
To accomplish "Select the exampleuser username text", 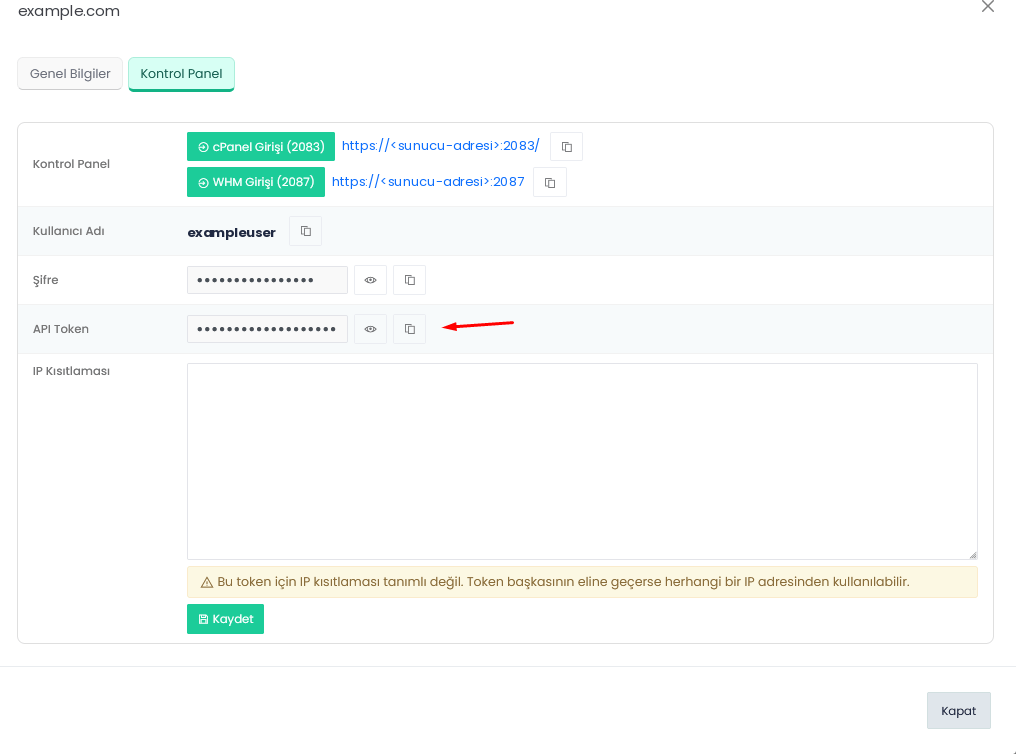I will click(x=231, y=233).
